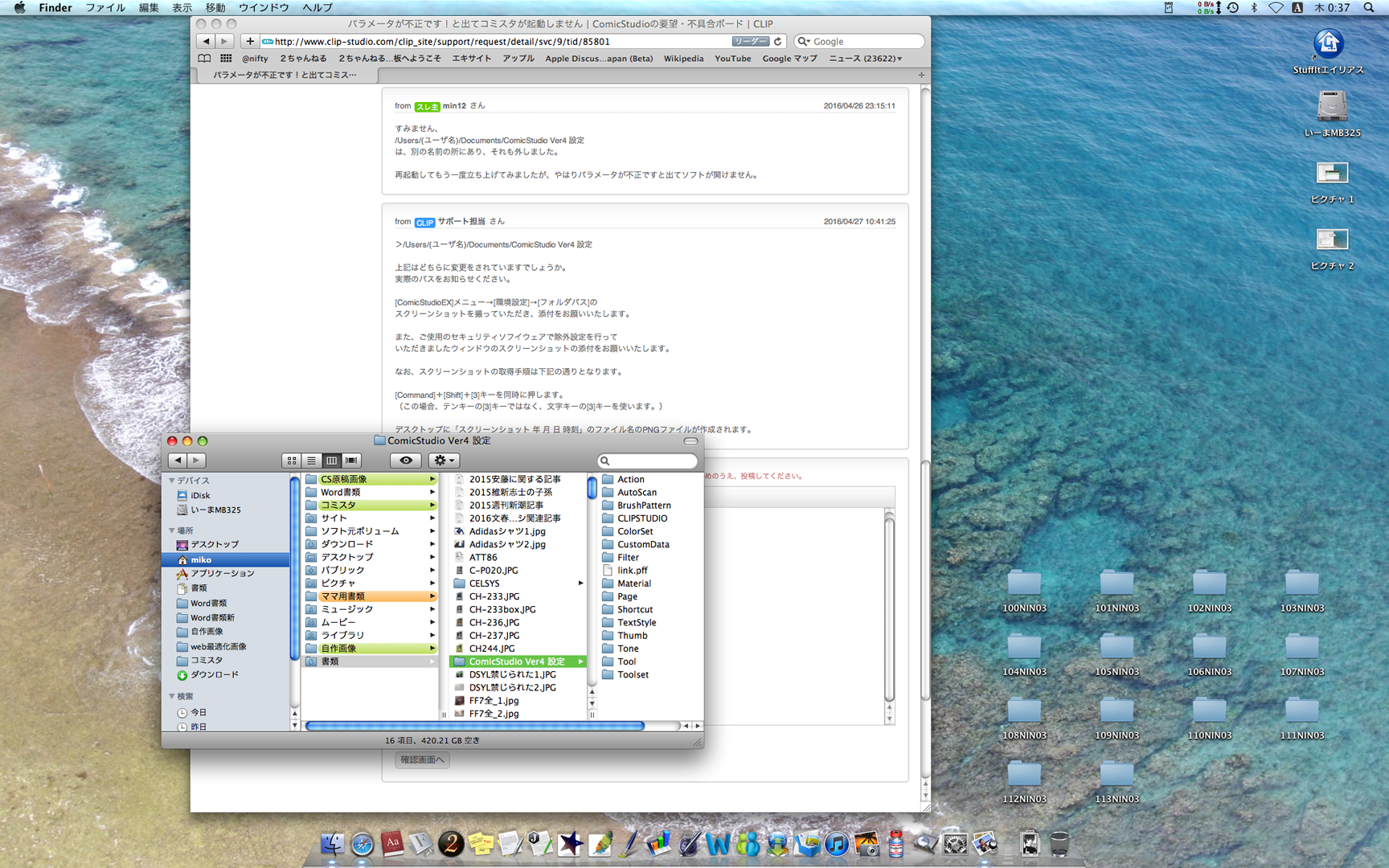Open the Finder gear action menu
The width and height of the screenshot is (1389, 868).
point(444,461)
